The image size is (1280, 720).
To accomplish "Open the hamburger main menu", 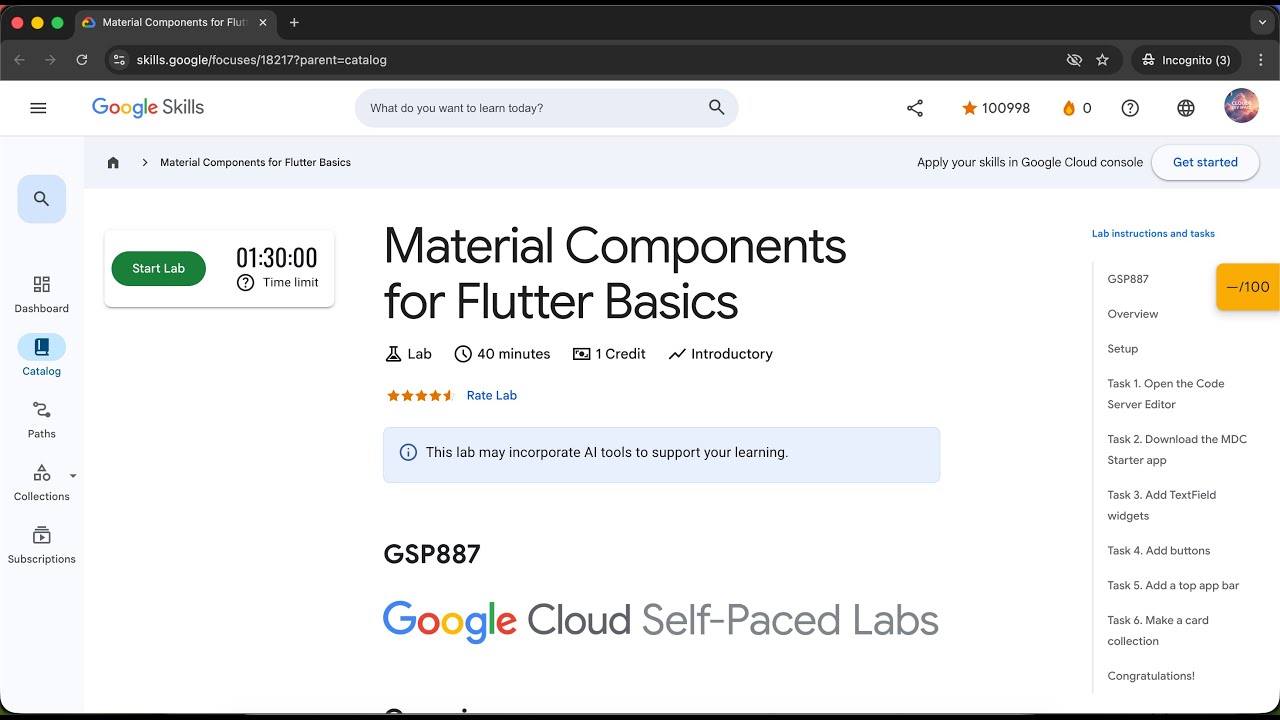I will coord(38,108).
